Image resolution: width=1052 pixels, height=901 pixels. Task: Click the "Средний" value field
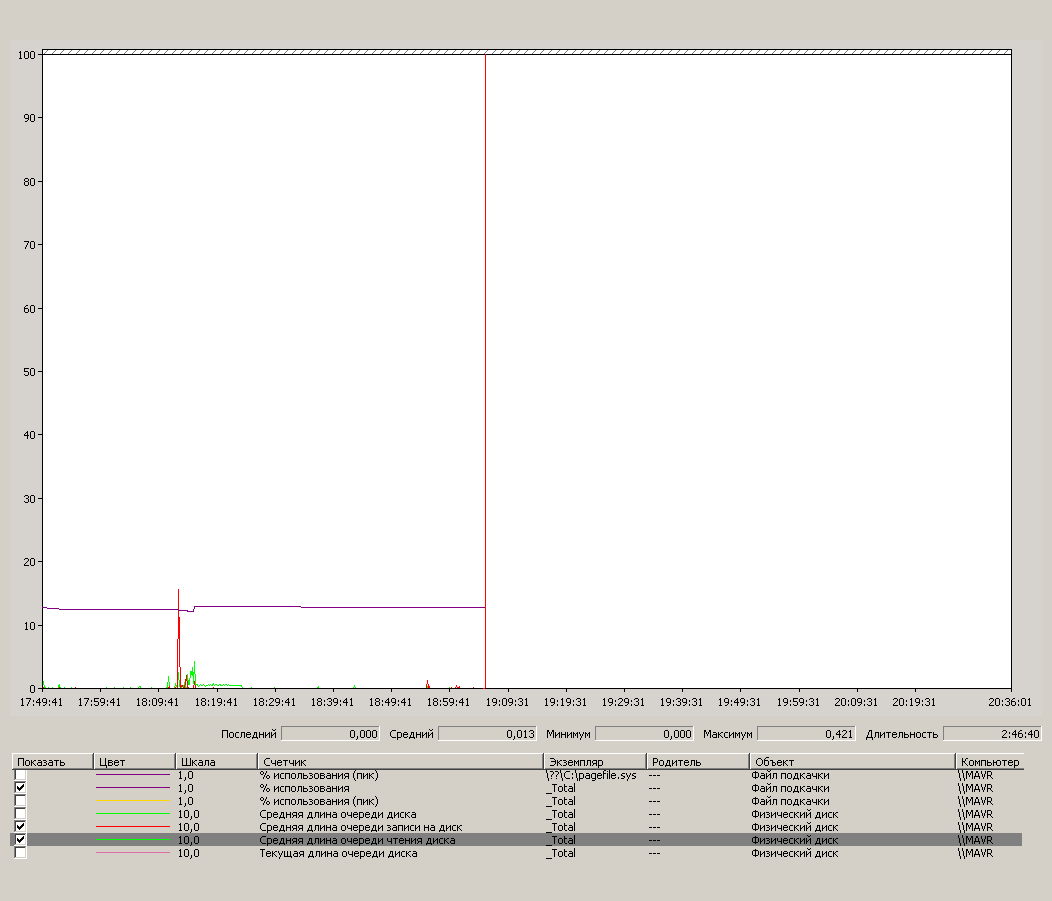click(x=487, y=734)
